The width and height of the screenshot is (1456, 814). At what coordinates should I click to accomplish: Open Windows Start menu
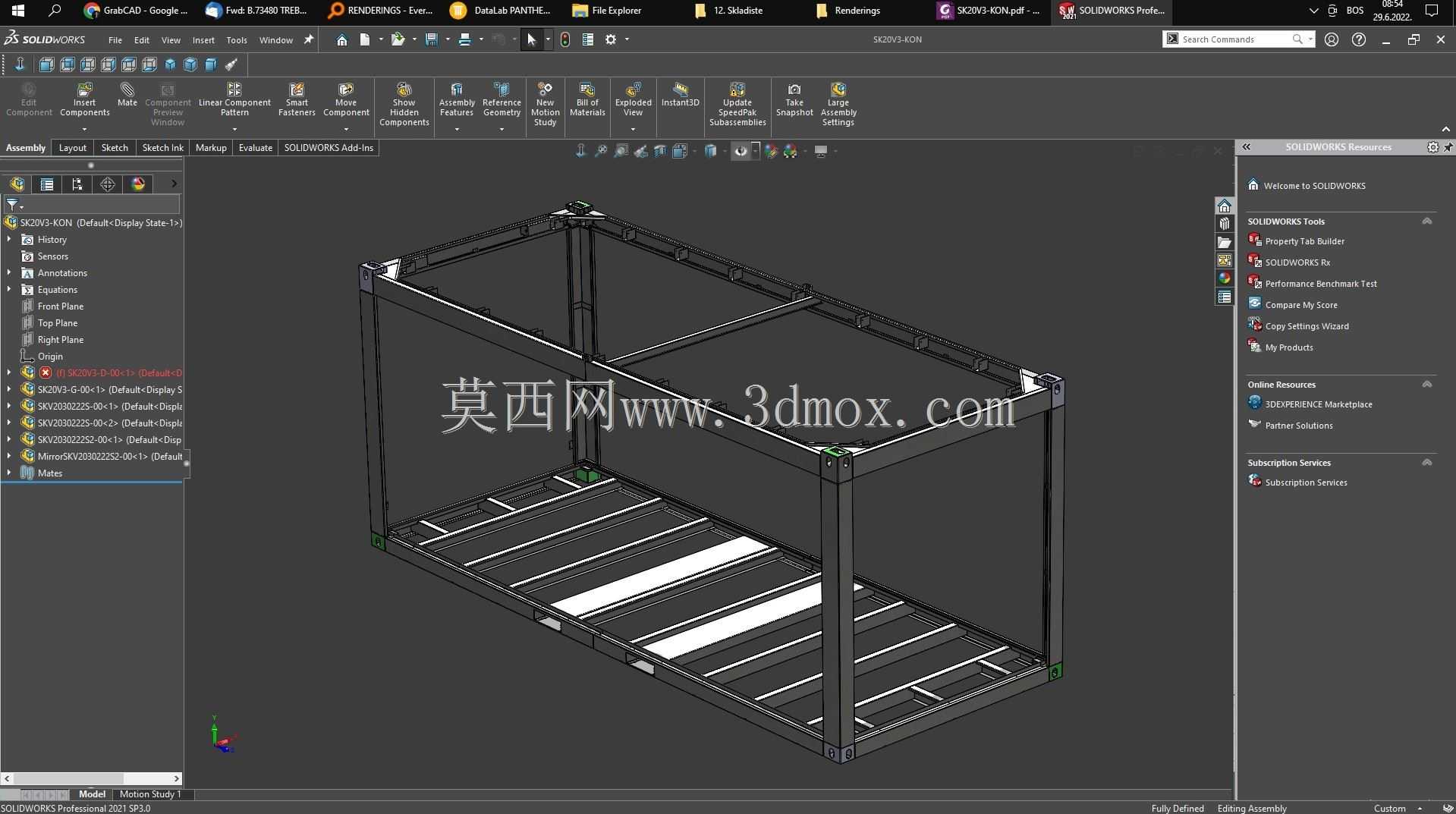17,11
